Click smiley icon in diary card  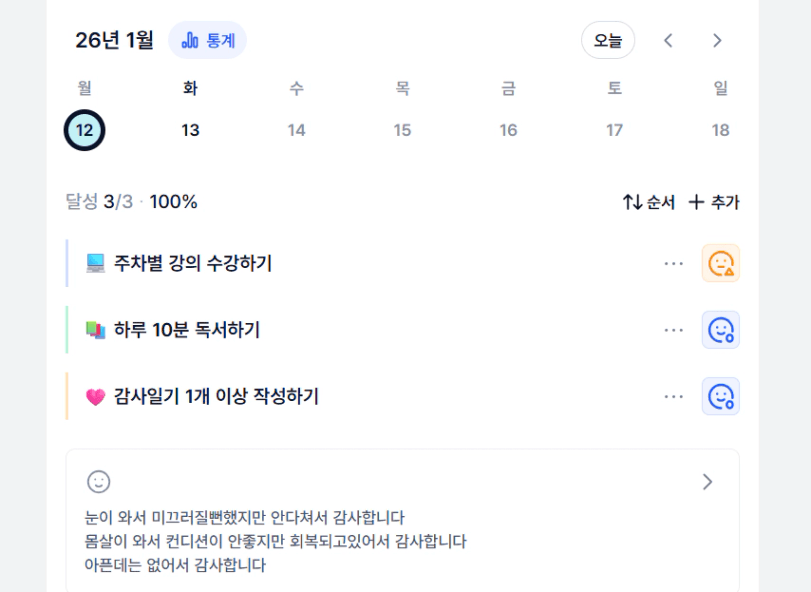(x=99, y=482)
